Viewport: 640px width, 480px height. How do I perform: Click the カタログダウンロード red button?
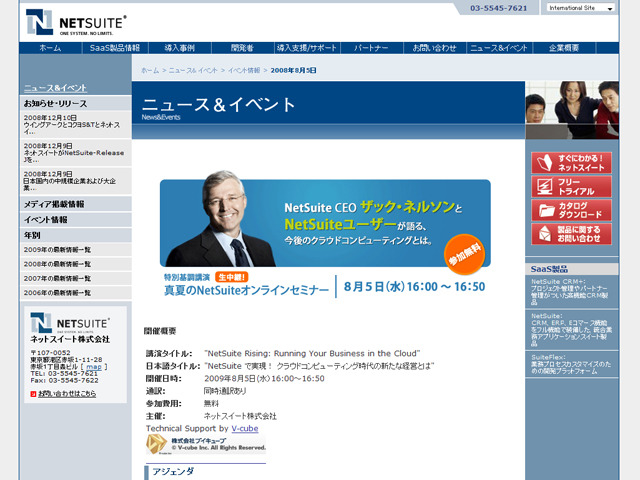pyautogui.click(x=571, y=210)
